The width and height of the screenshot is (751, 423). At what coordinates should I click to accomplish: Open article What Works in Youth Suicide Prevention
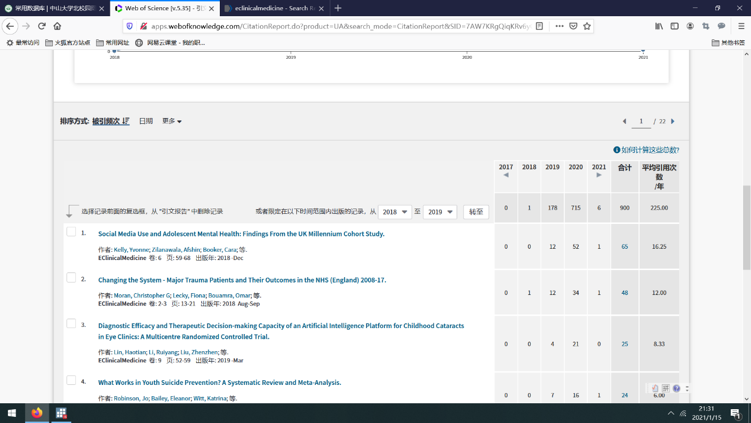point(219,382)
